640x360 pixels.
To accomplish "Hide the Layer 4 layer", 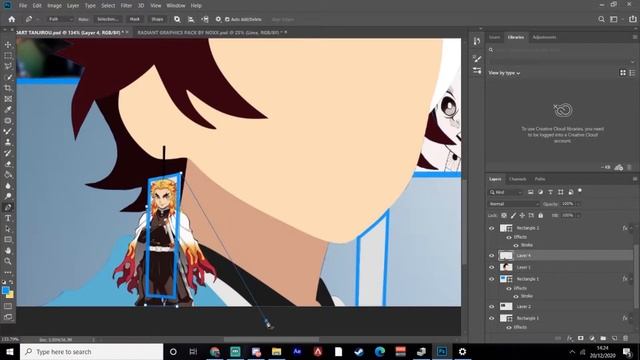I will pos(491,256).
